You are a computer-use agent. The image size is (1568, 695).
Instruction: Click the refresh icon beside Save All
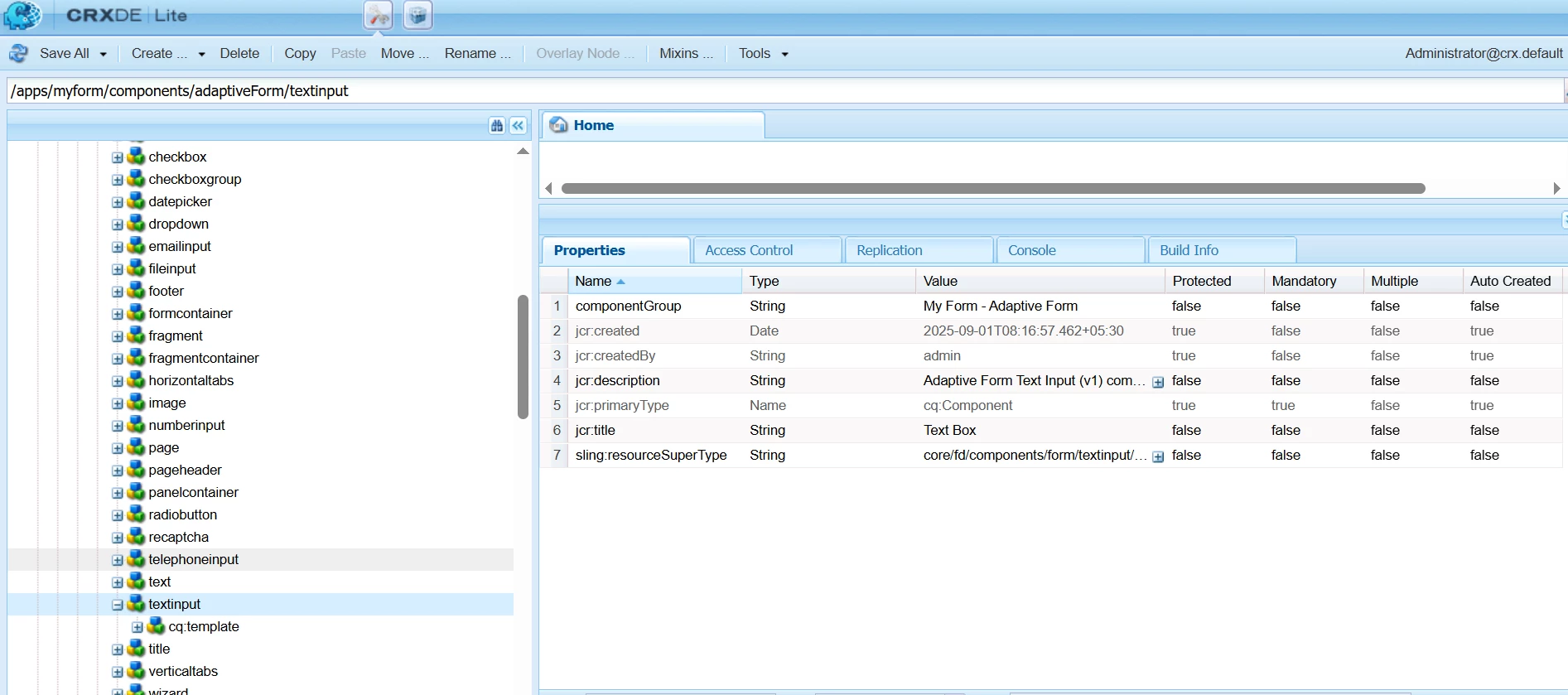(18, 54)
